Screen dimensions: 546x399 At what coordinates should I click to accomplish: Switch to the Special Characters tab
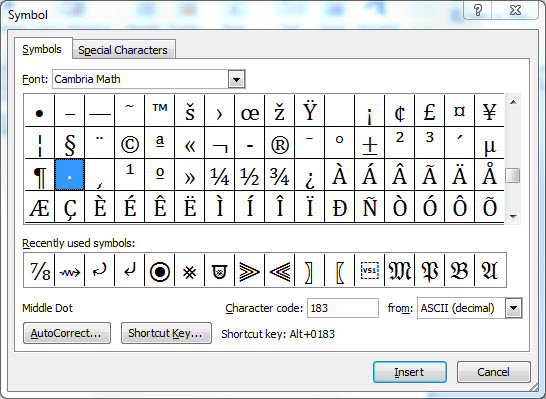click(123, 50)
